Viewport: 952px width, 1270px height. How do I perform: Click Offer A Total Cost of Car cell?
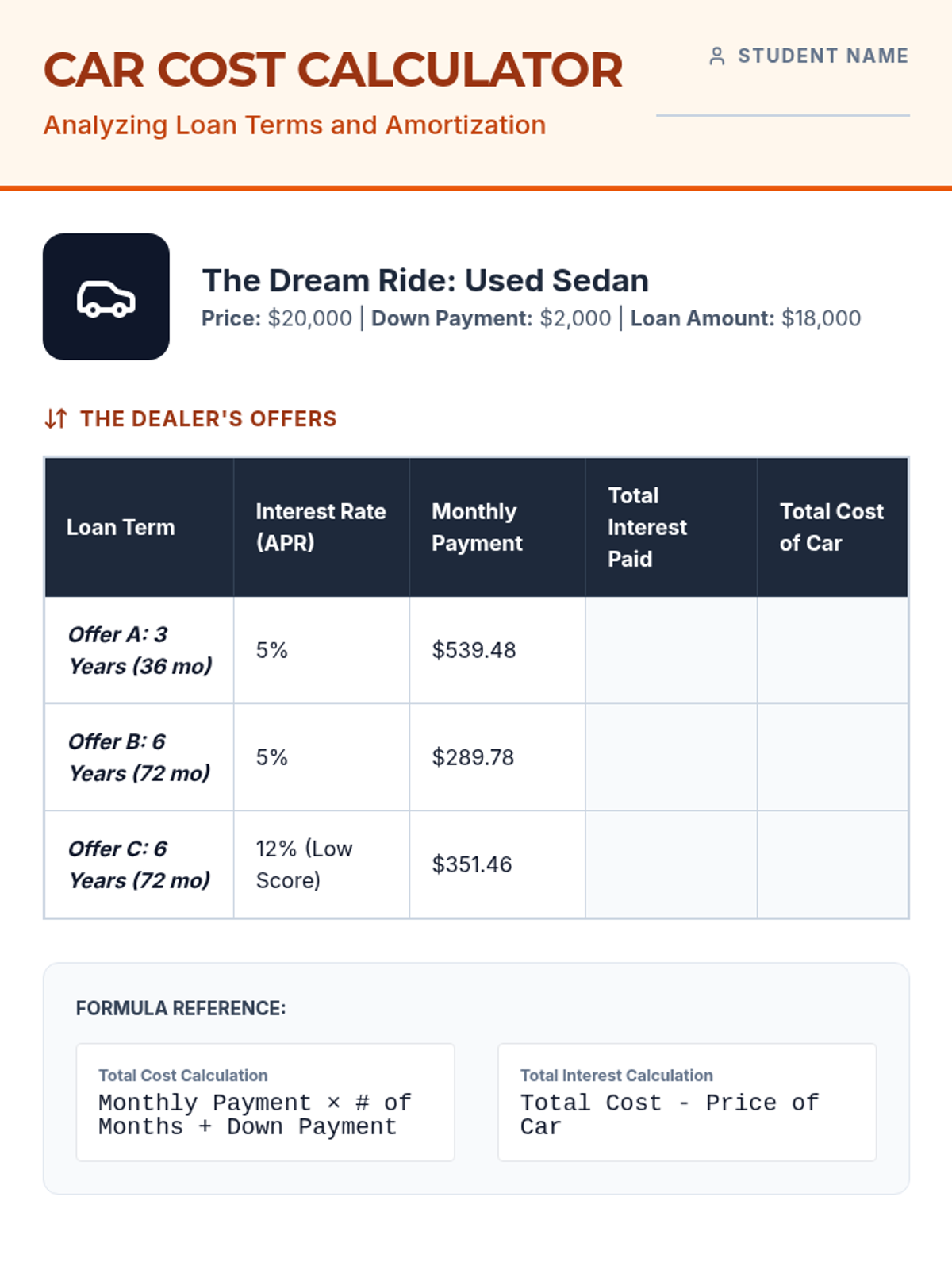(x=832, y=650)
